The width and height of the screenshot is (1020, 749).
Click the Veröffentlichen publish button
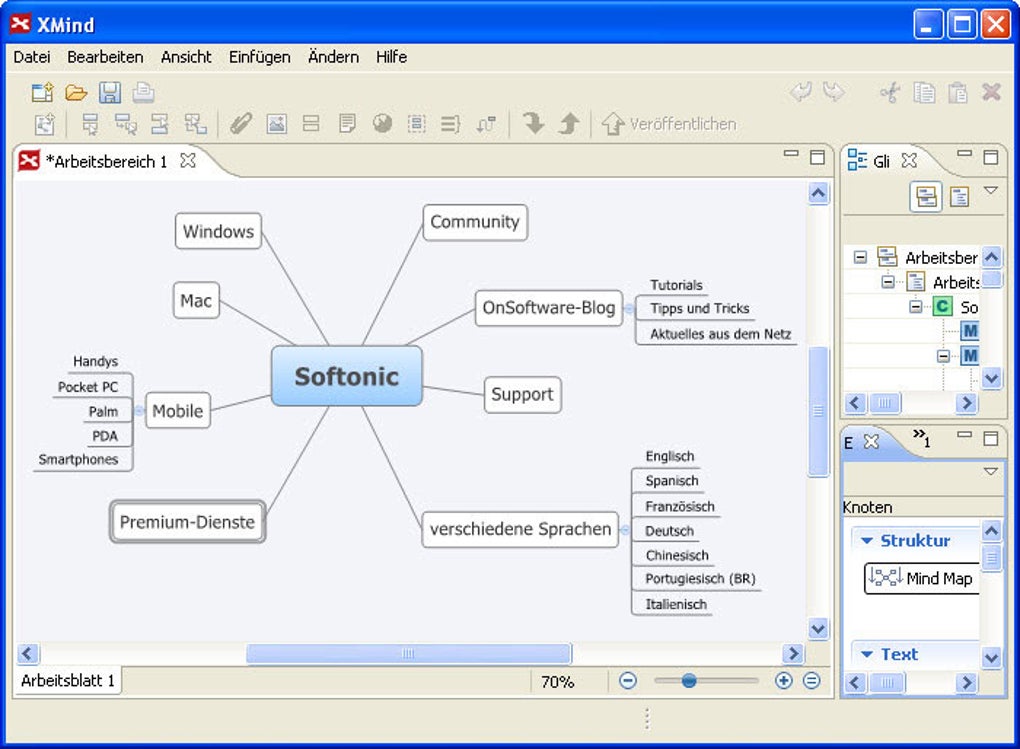click(x=669, y=124)
